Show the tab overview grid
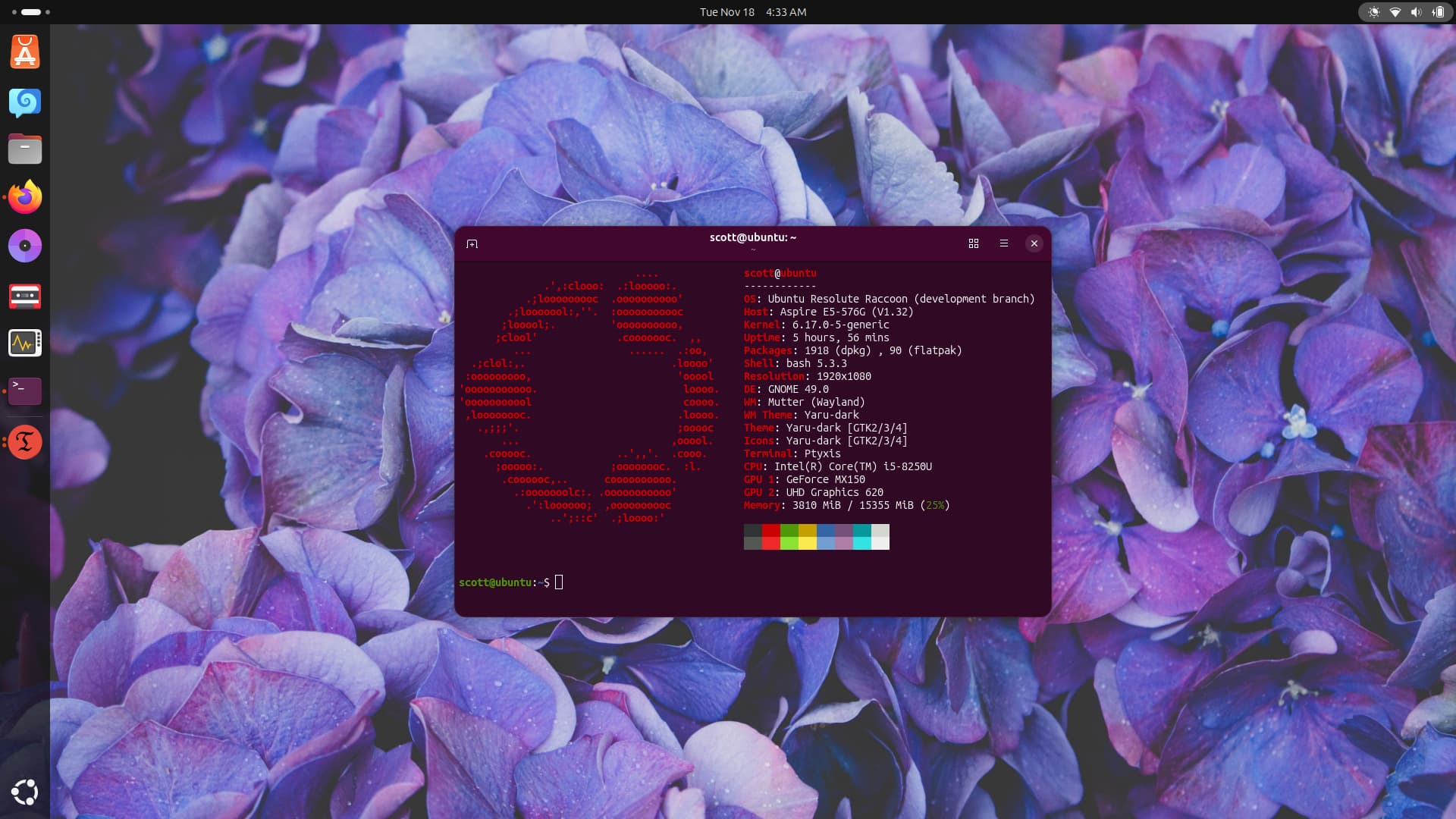The width and height of the screenshot is (1456, 819). click(974, 243)
